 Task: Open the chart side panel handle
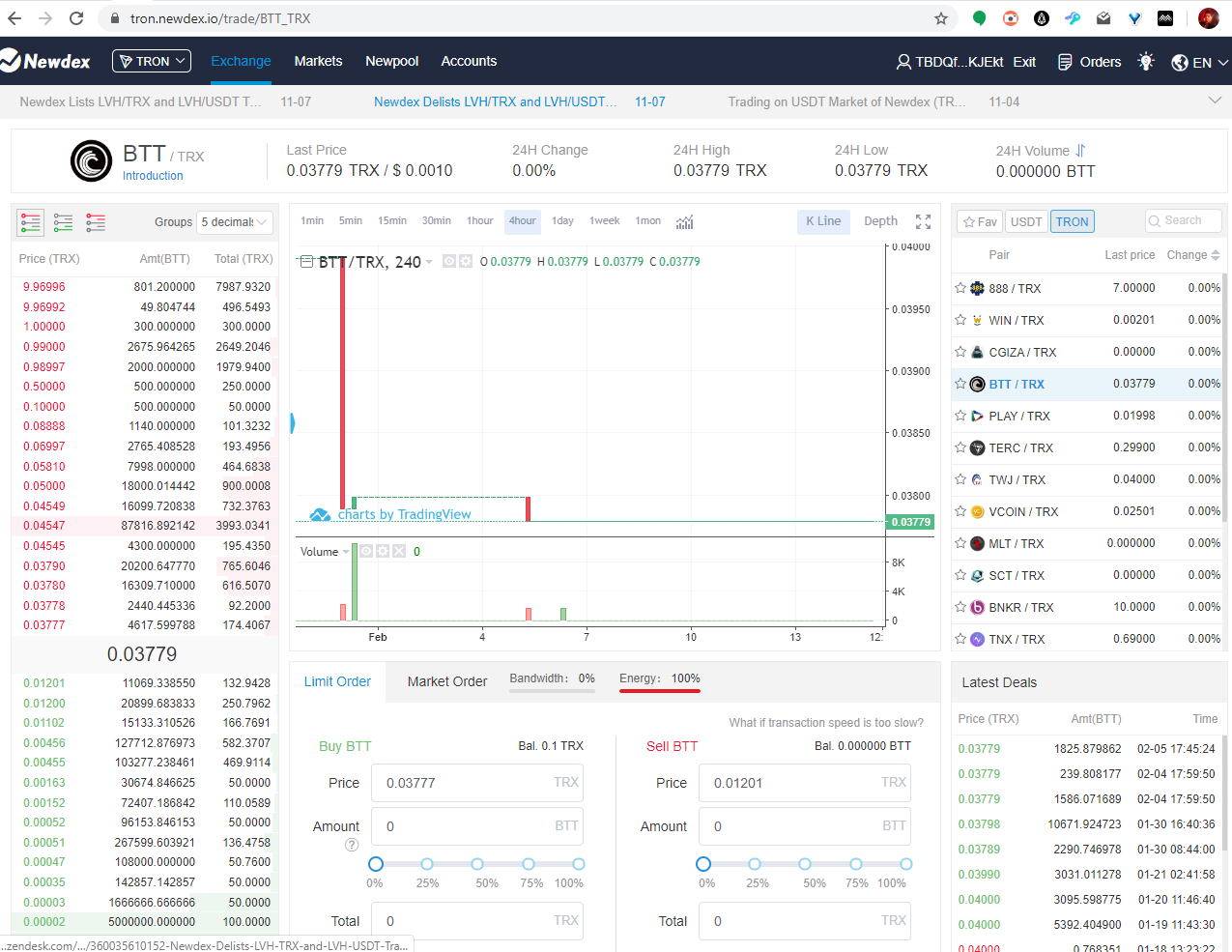(292, 423)
